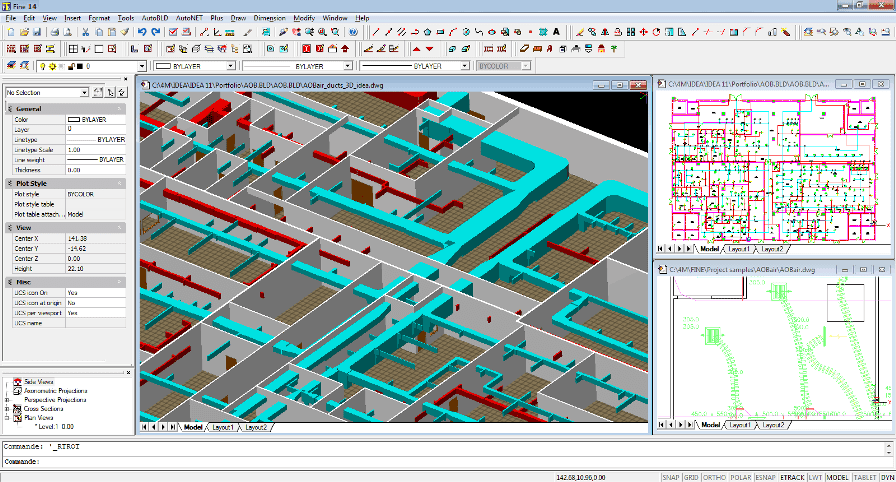Click the Help question mark icon
The height and width of the screenshot is (482, 896).
pyautogui.click(x=353, y=32)
